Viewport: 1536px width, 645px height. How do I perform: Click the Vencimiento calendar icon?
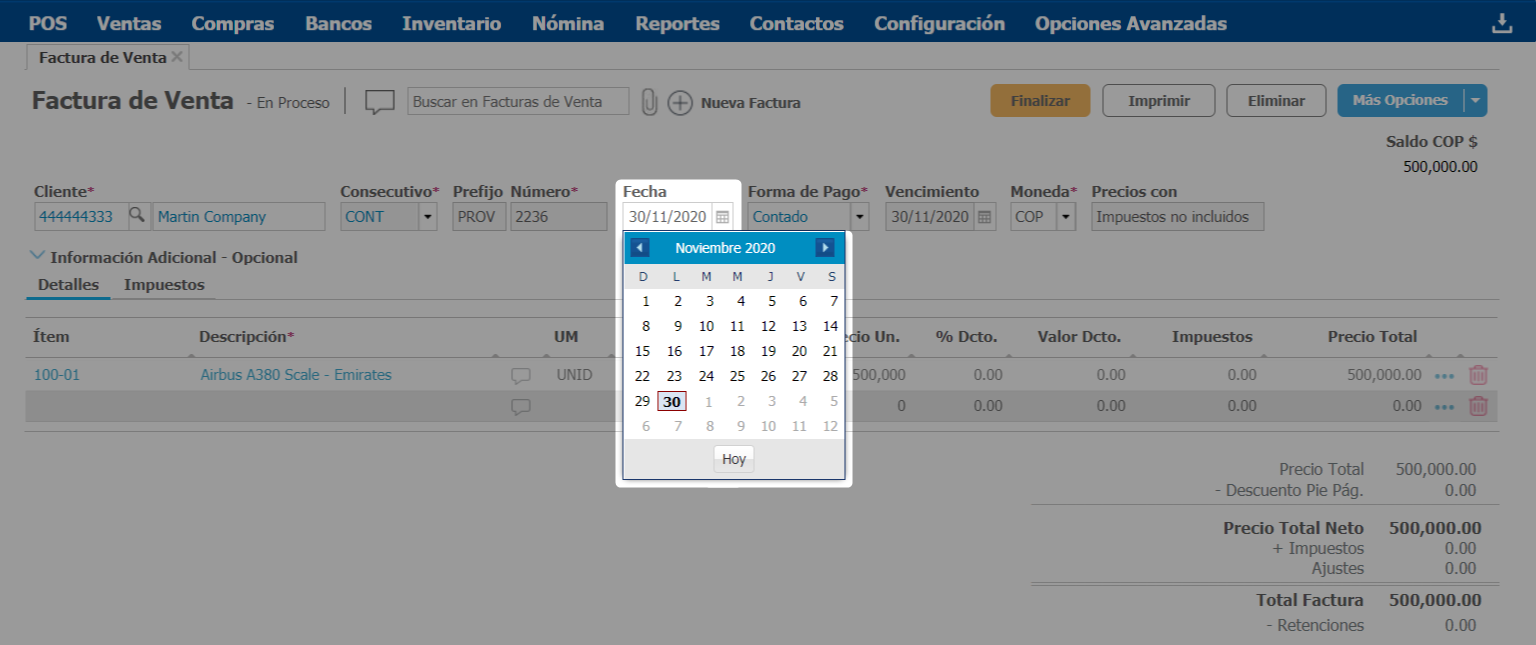(x=985, y=217)
